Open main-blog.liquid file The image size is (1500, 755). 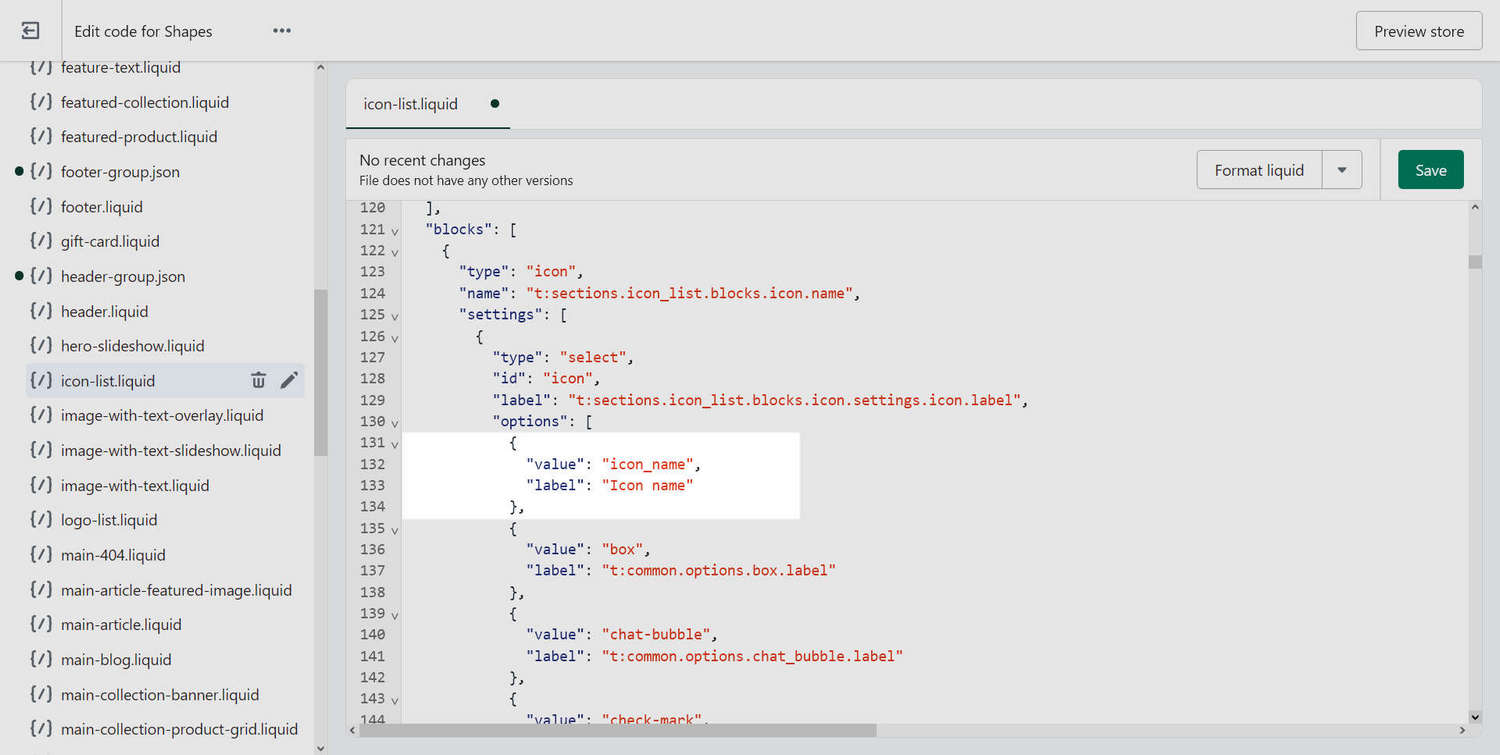[116, 659]
